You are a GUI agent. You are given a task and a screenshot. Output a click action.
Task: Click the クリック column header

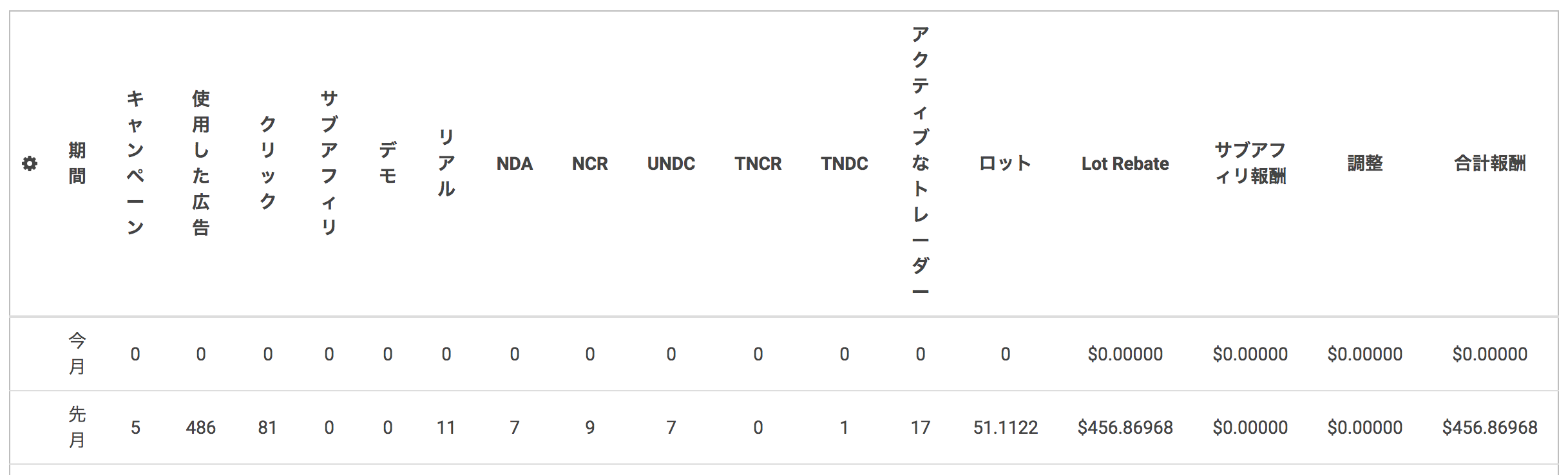pos(268,163)
